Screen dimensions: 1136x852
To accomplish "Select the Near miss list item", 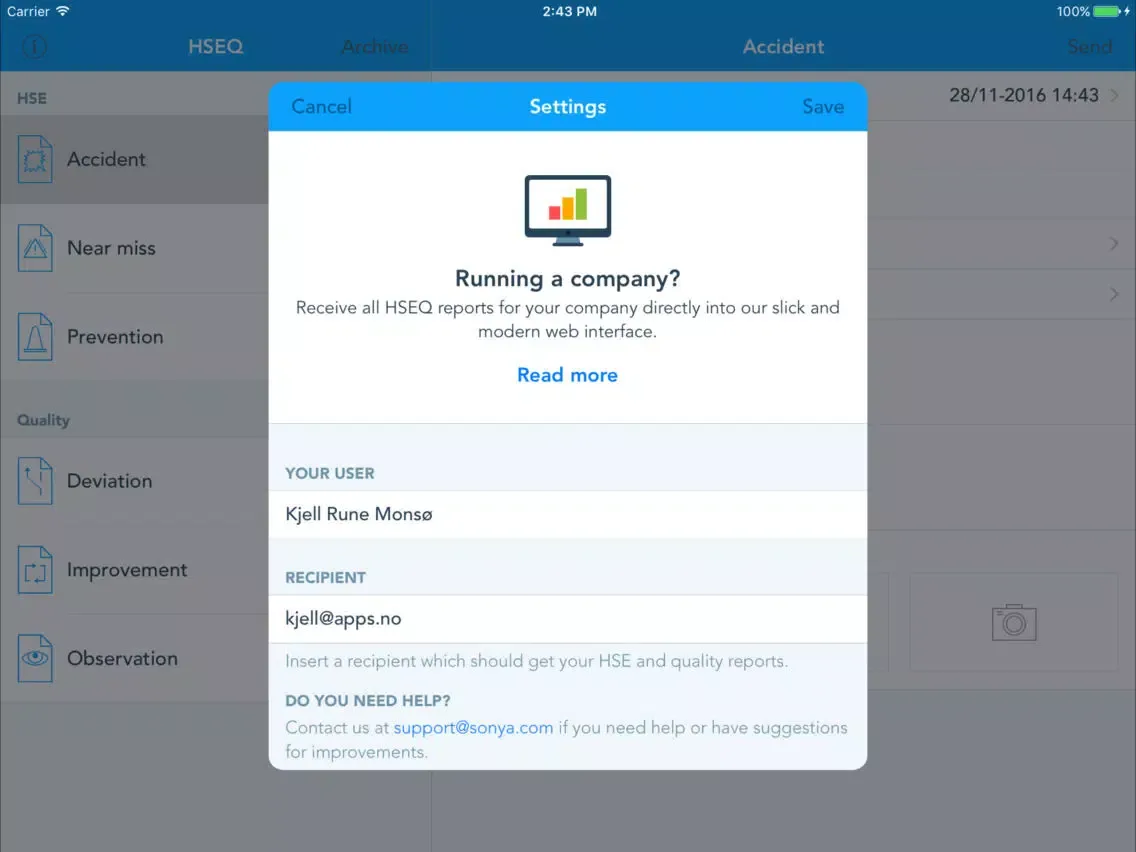I will [x=111, y=249].
